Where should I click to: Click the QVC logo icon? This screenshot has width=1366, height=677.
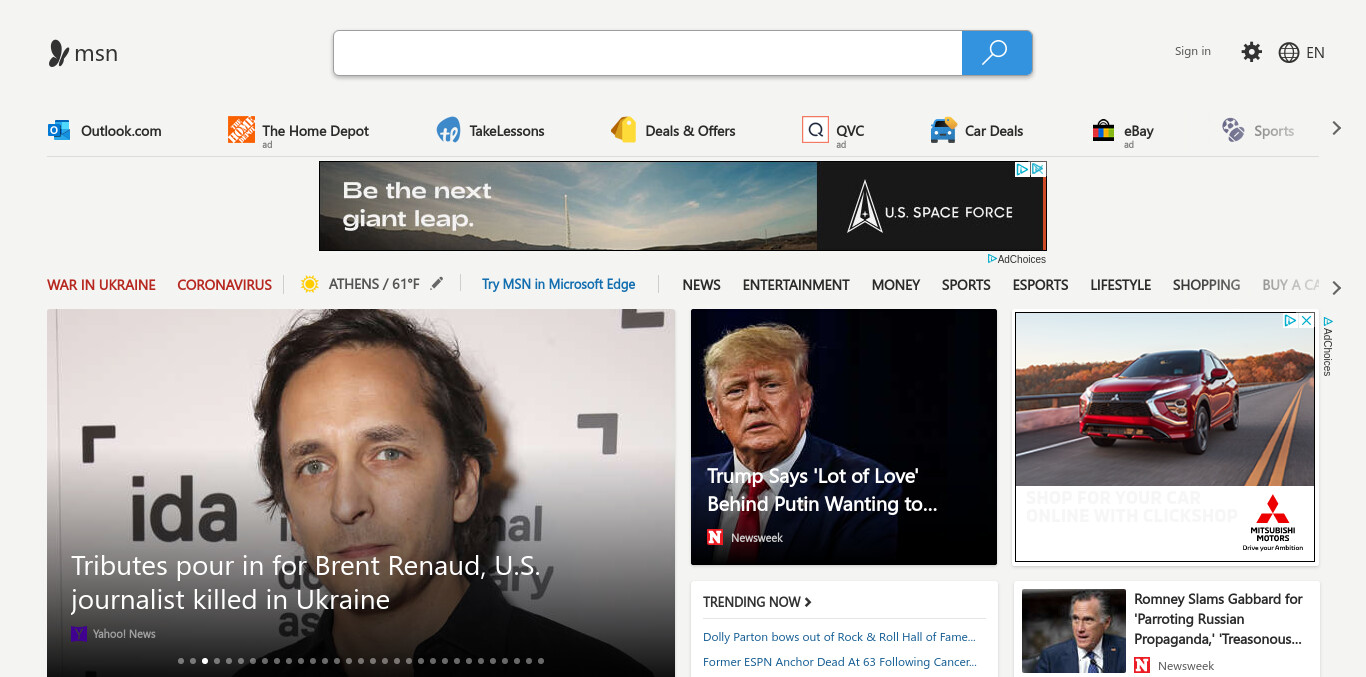[x=815, y=130]
